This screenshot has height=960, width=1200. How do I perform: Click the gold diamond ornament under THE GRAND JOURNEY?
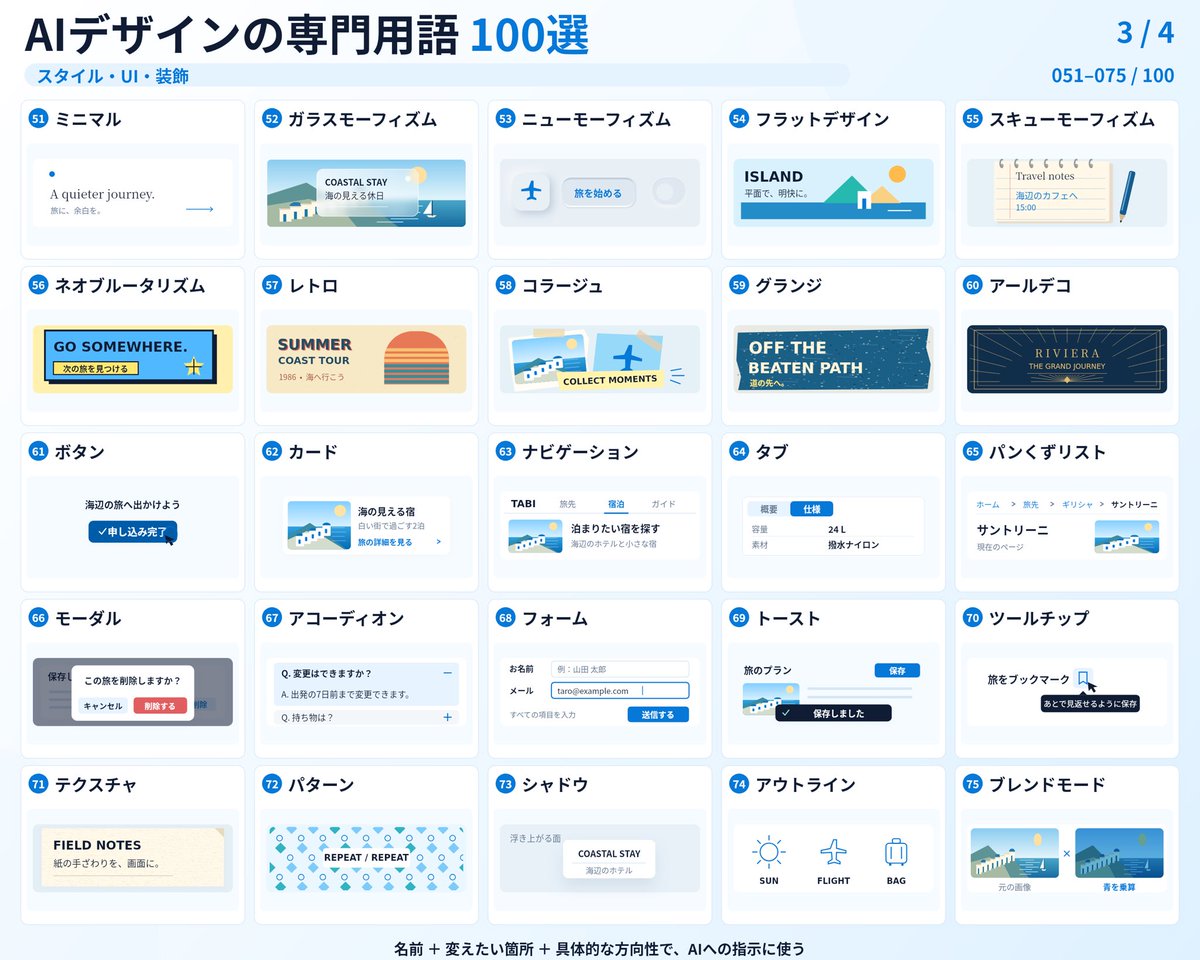1067,381
